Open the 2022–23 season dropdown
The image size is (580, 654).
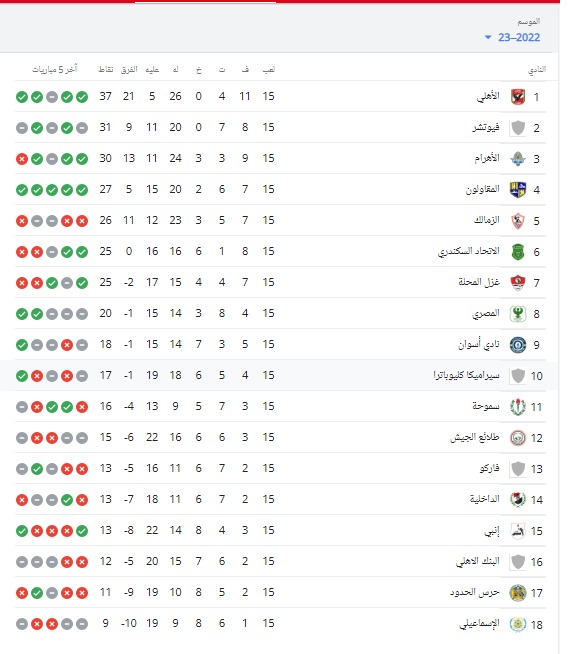point(512,38)
